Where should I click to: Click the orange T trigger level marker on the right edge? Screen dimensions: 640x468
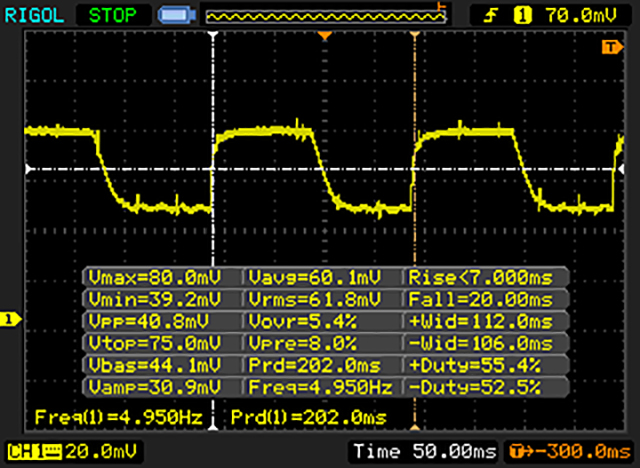[x=612, y=47]
